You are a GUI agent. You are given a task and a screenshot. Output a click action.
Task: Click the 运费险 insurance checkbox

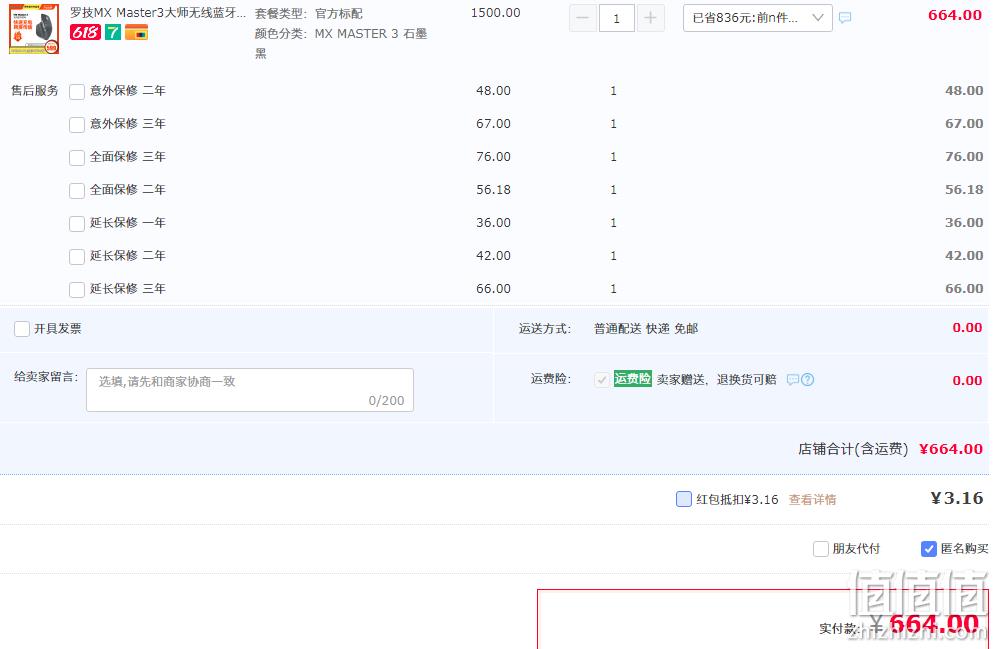coord(602,380)
